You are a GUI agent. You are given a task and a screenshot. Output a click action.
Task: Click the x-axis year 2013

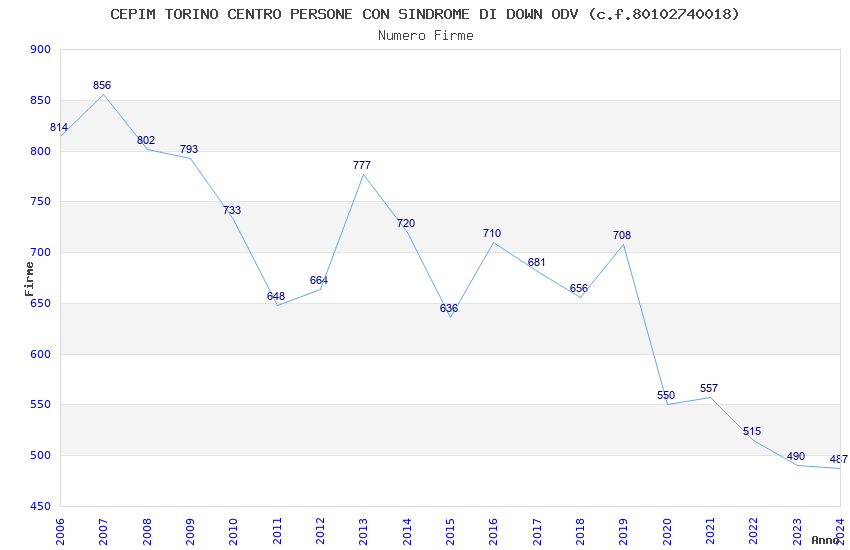pyautogui.click(x=363, y=532)
